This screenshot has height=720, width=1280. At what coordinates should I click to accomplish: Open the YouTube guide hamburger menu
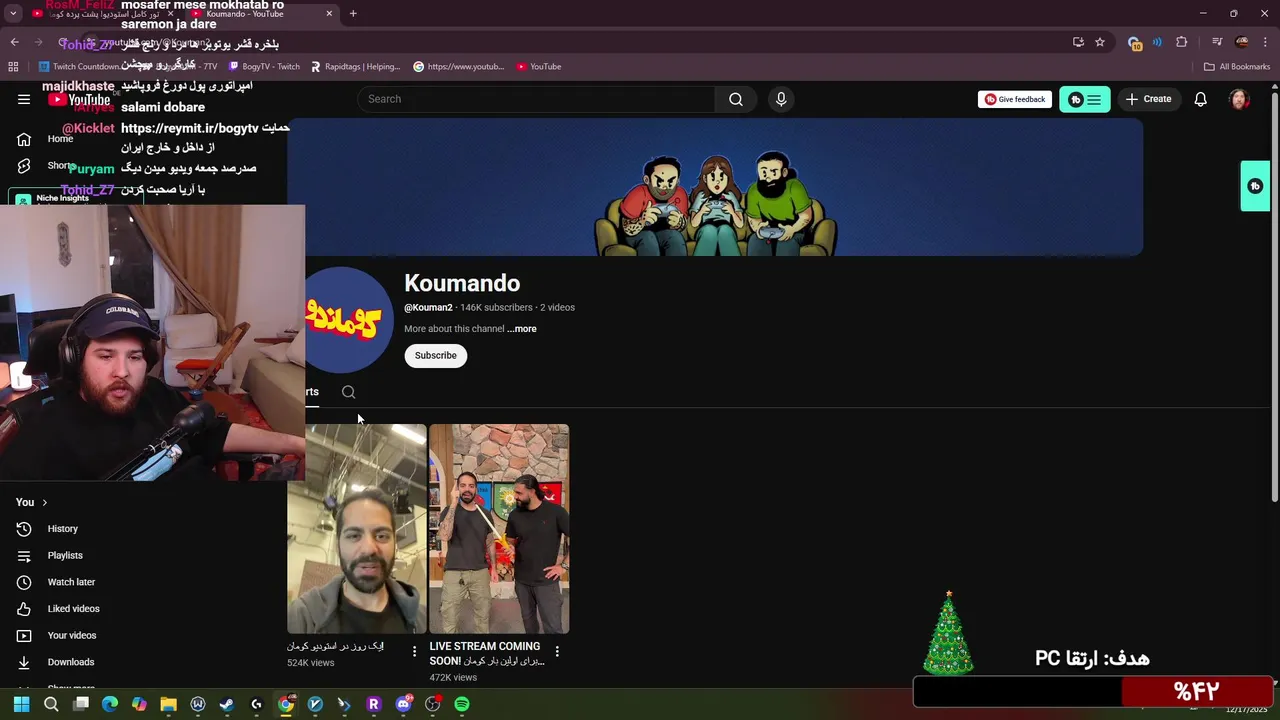[24, 99]
